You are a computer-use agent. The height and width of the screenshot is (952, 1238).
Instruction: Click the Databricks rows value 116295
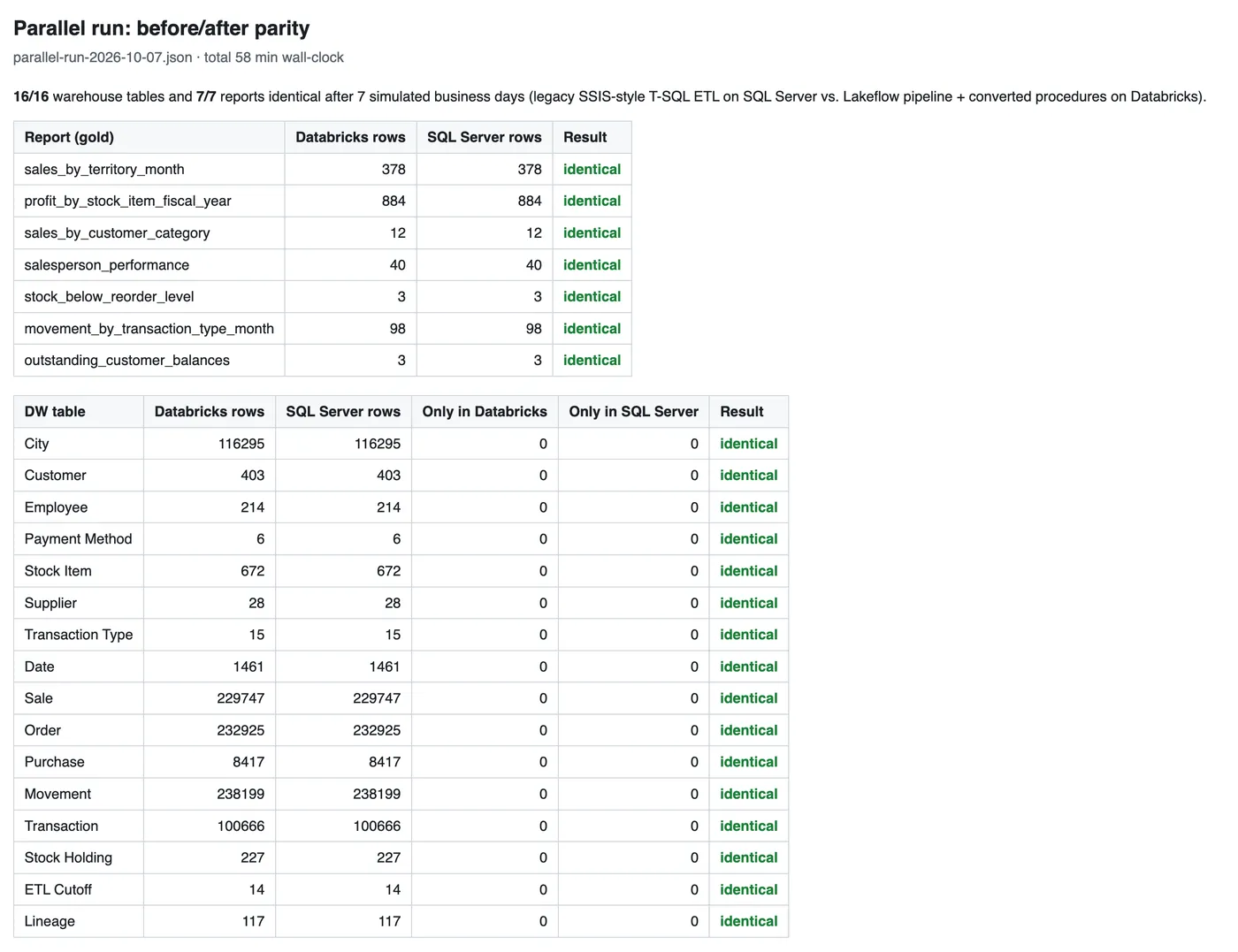(241, 443)
